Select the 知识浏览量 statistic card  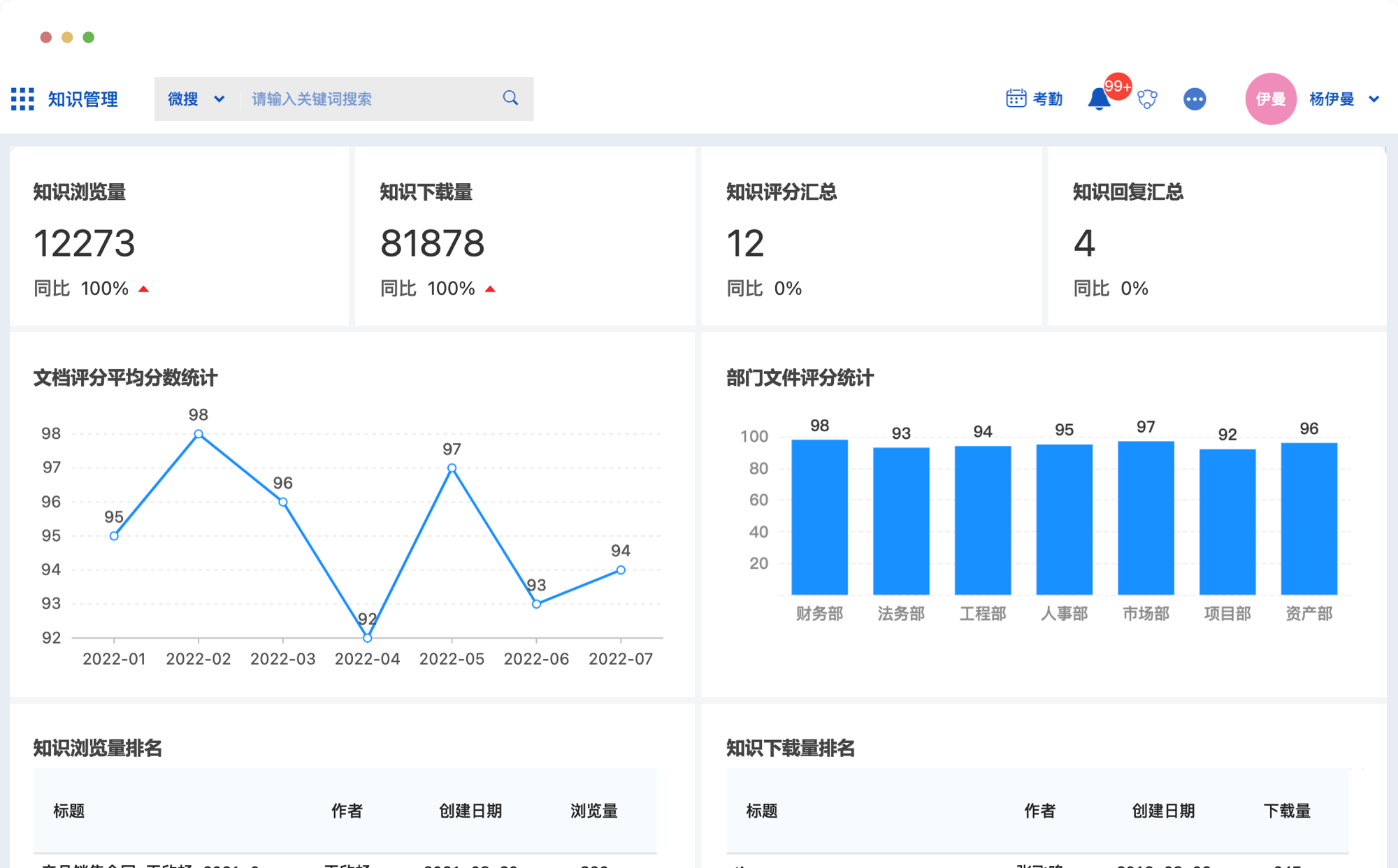coord(179,236)
